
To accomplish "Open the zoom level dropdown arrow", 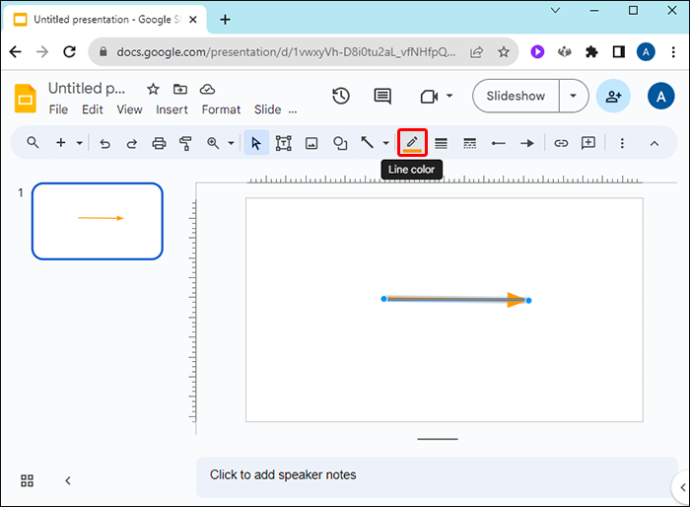I will [231, 143].
